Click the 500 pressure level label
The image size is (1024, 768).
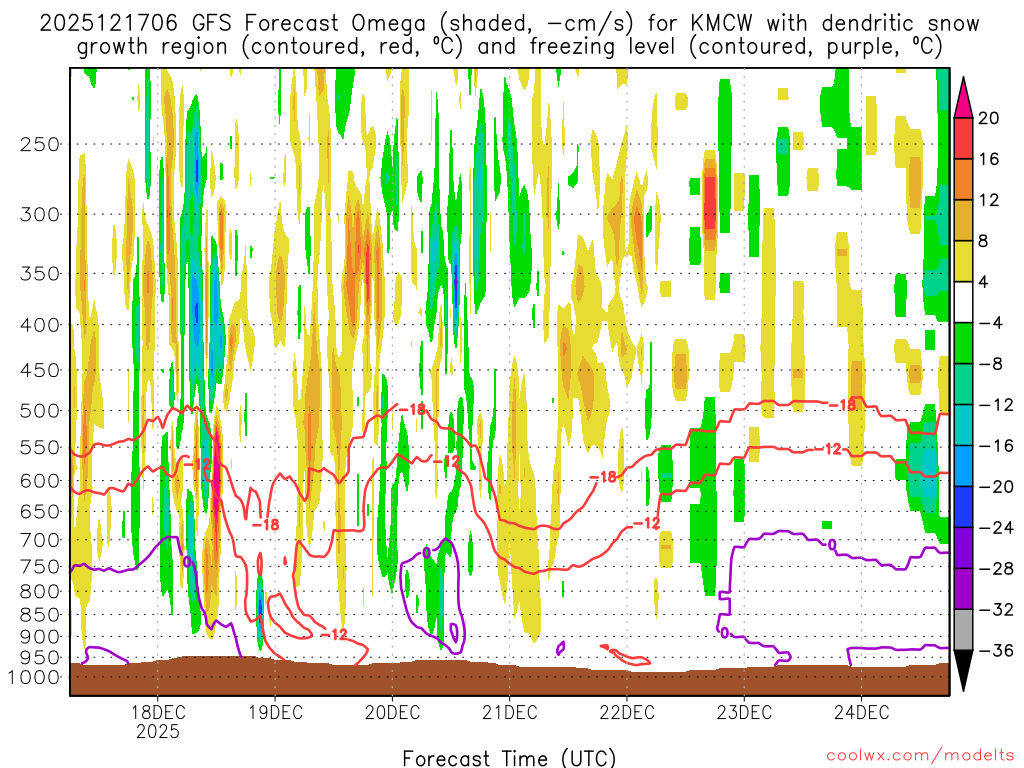(41, 411)
